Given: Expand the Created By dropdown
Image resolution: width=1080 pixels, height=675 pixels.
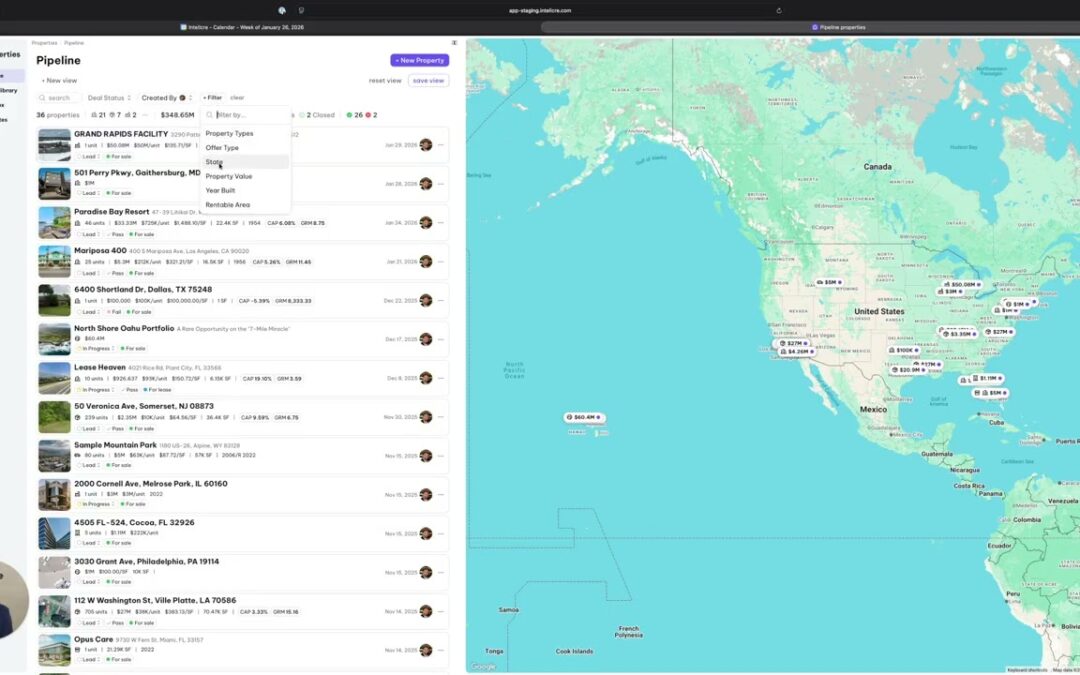Looking at the screenshot, I should (x=163, y=97).
